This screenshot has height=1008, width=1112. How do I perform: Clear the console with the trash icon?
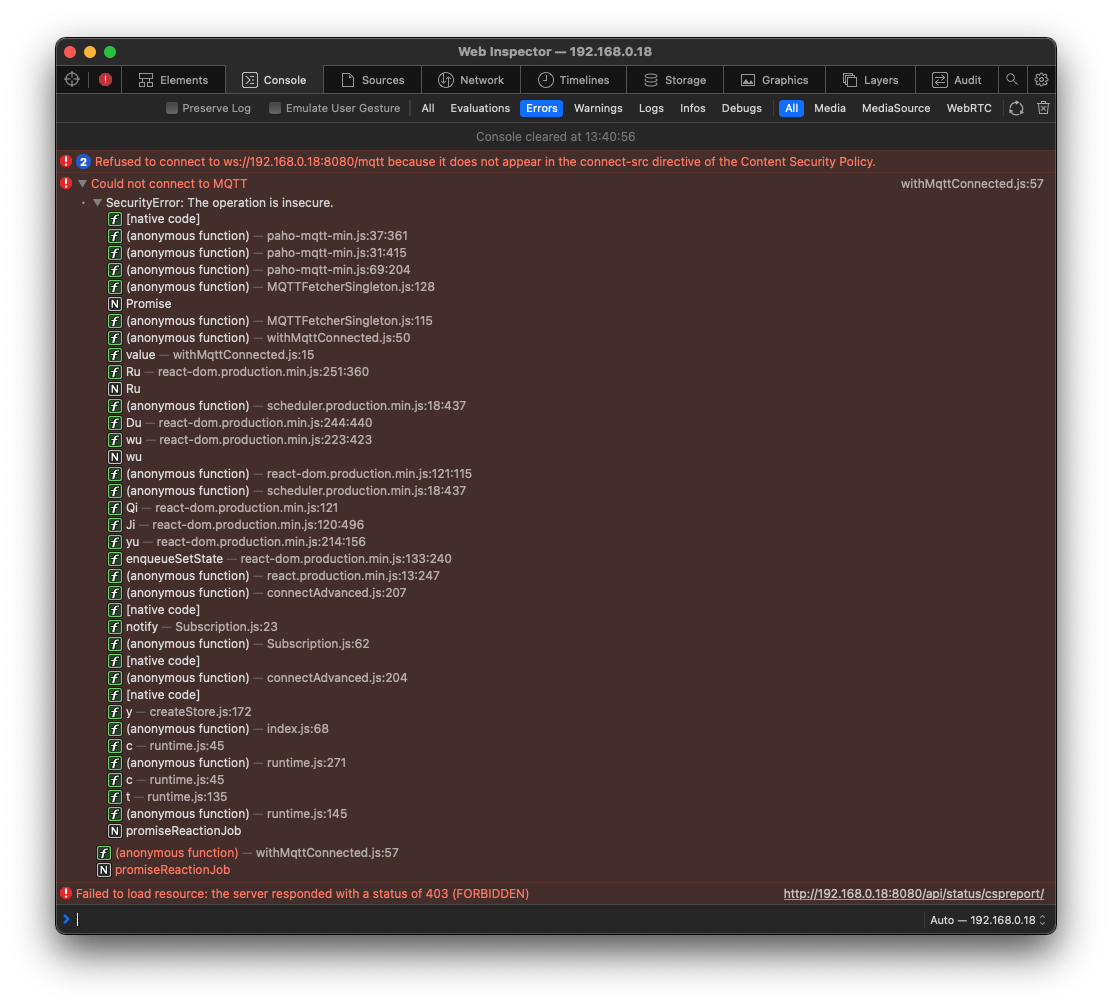coord(1043,108)
